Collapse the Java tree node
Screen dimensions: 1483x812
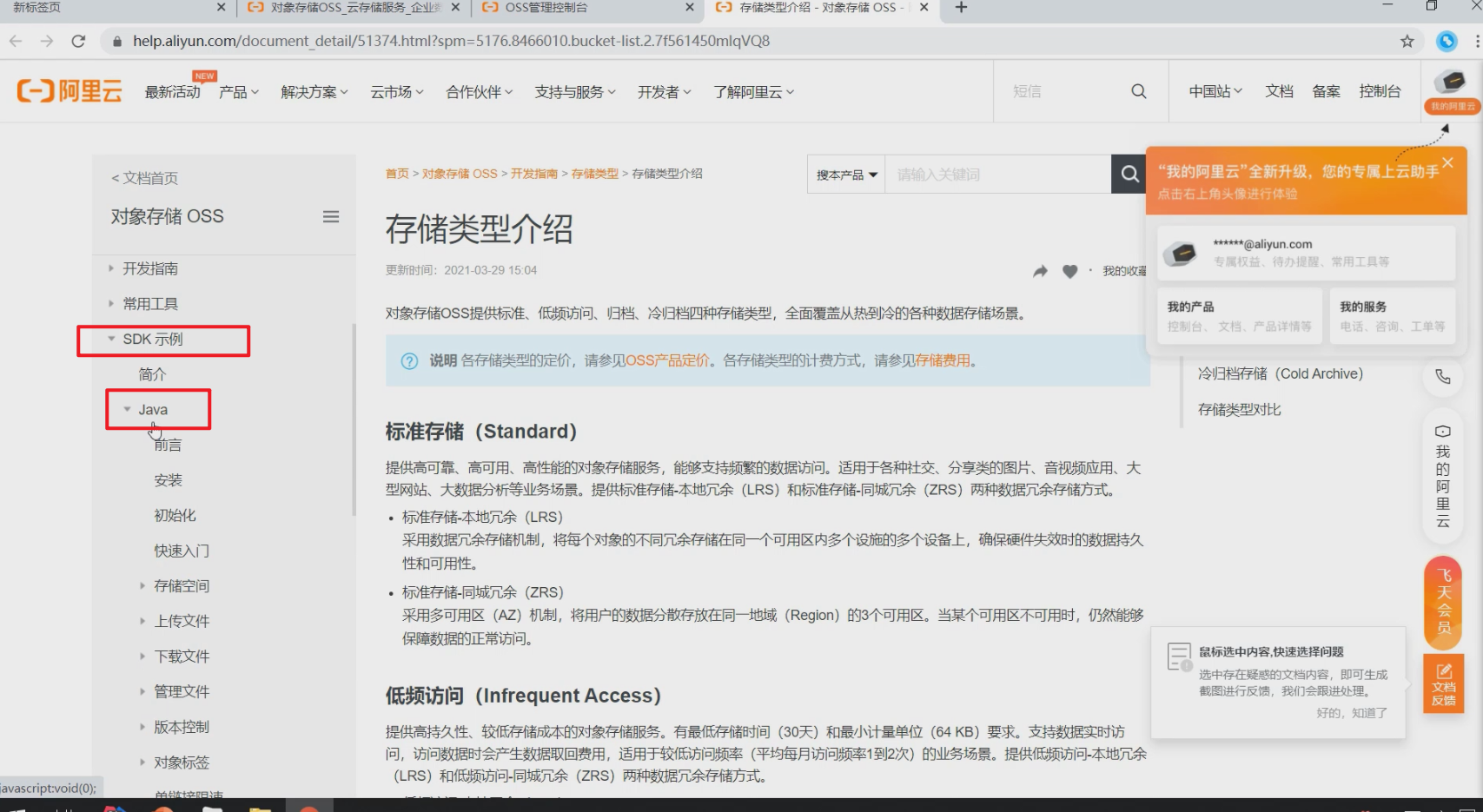pos(128,410)
